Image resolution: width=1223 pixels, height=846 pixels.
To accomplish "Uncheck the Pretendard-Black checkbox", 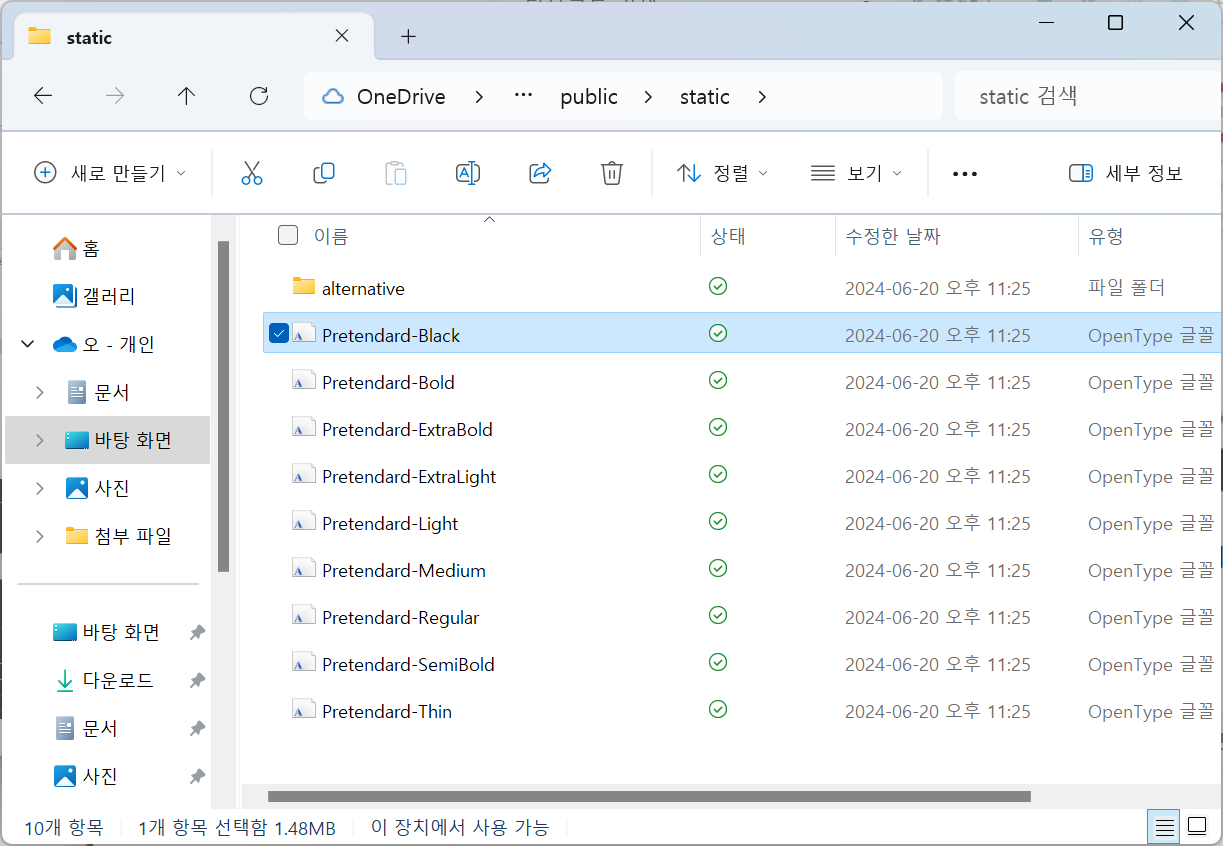I will point(279,333).
